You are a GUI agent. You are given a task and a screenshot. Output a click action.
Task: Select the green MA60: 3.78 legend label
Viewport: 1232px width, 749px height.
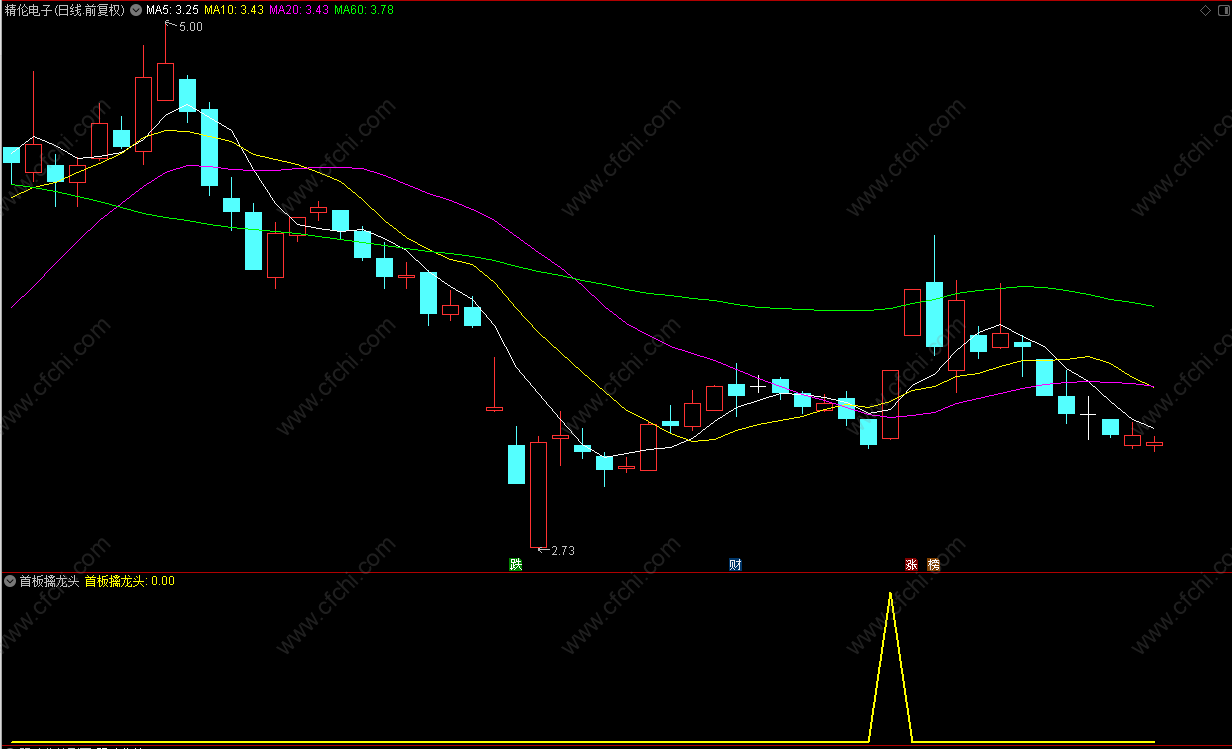coord(364,10)
